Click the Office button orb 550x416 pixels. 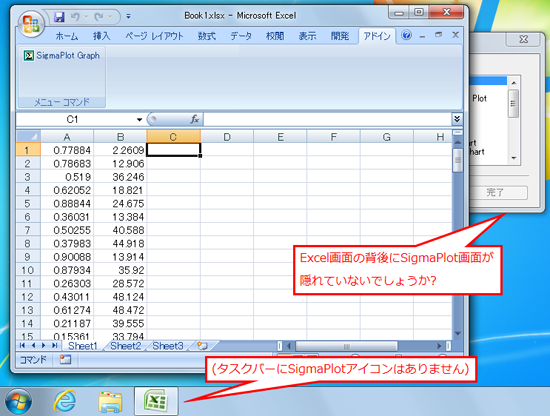click(x=31, y=24)
